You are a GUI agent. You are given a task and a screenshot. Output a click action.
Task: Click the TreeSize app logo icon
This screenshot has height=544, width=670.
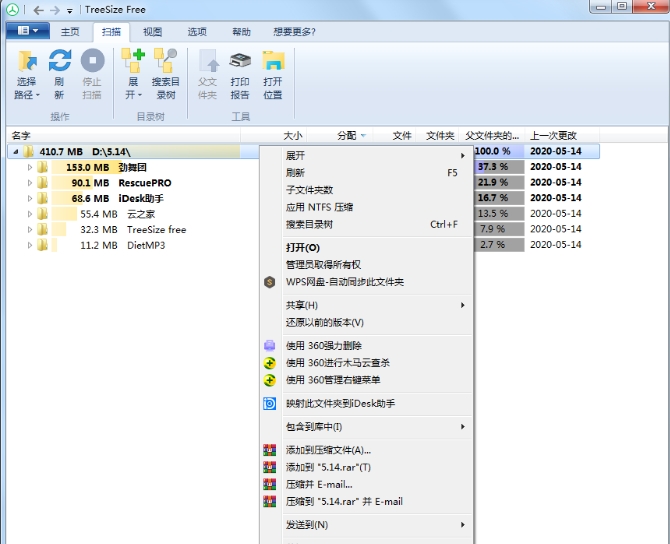[x=12, y=9]
